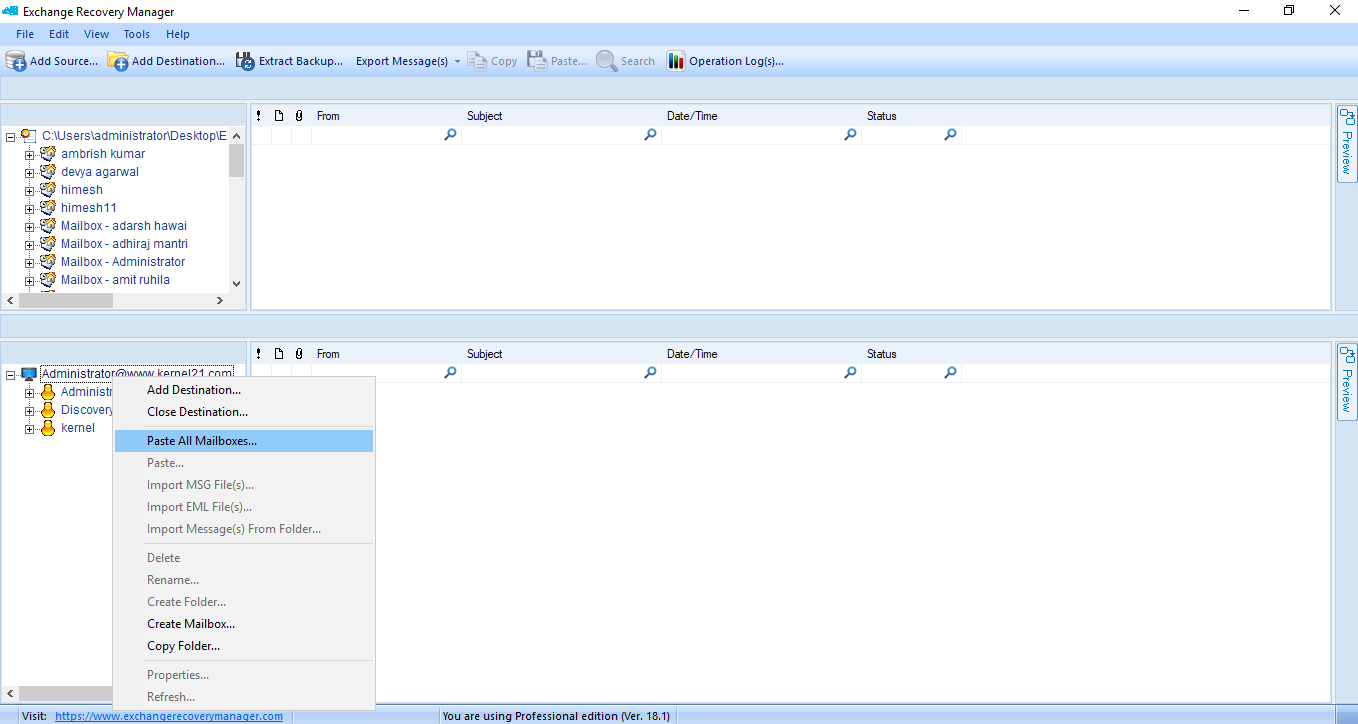Expand the kernel destination mailbox node
The width and height of the screenshot is (1358, 724).
click(x=29, y=428)
